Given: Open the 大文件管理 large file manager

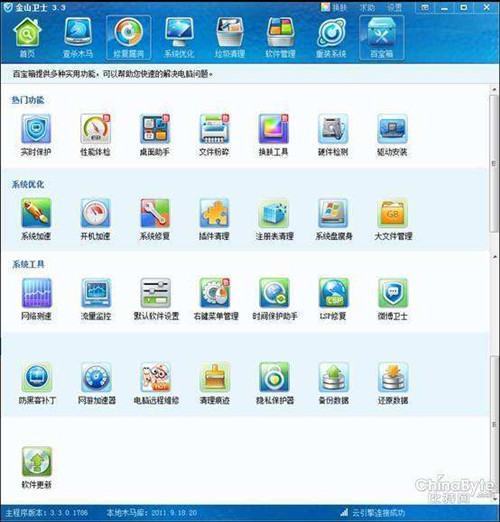Looking at the screenshot, I should click(393, 219).
